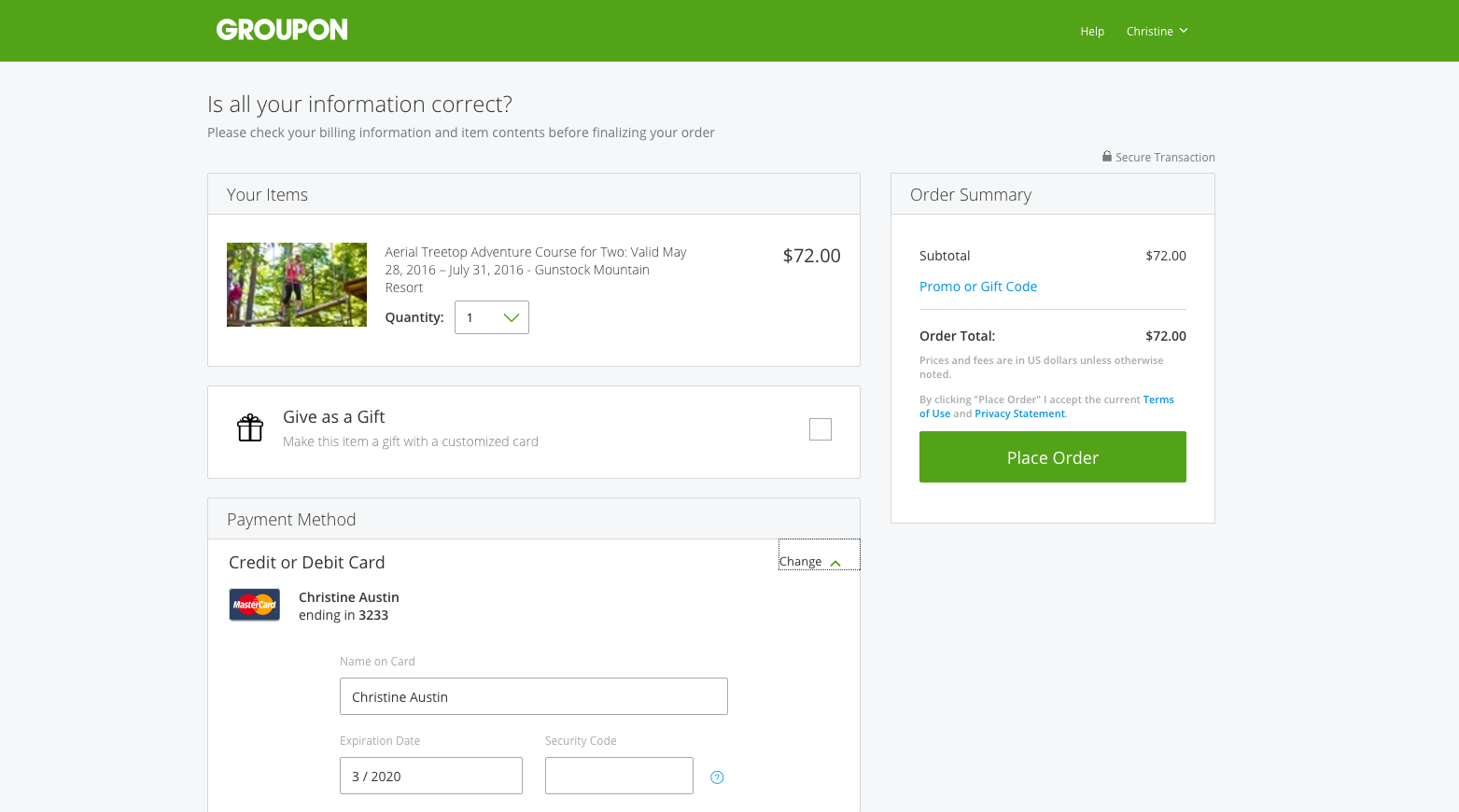The image size is (1459, 812).
Task: Click the gift box icon
Action: (250, 427)
